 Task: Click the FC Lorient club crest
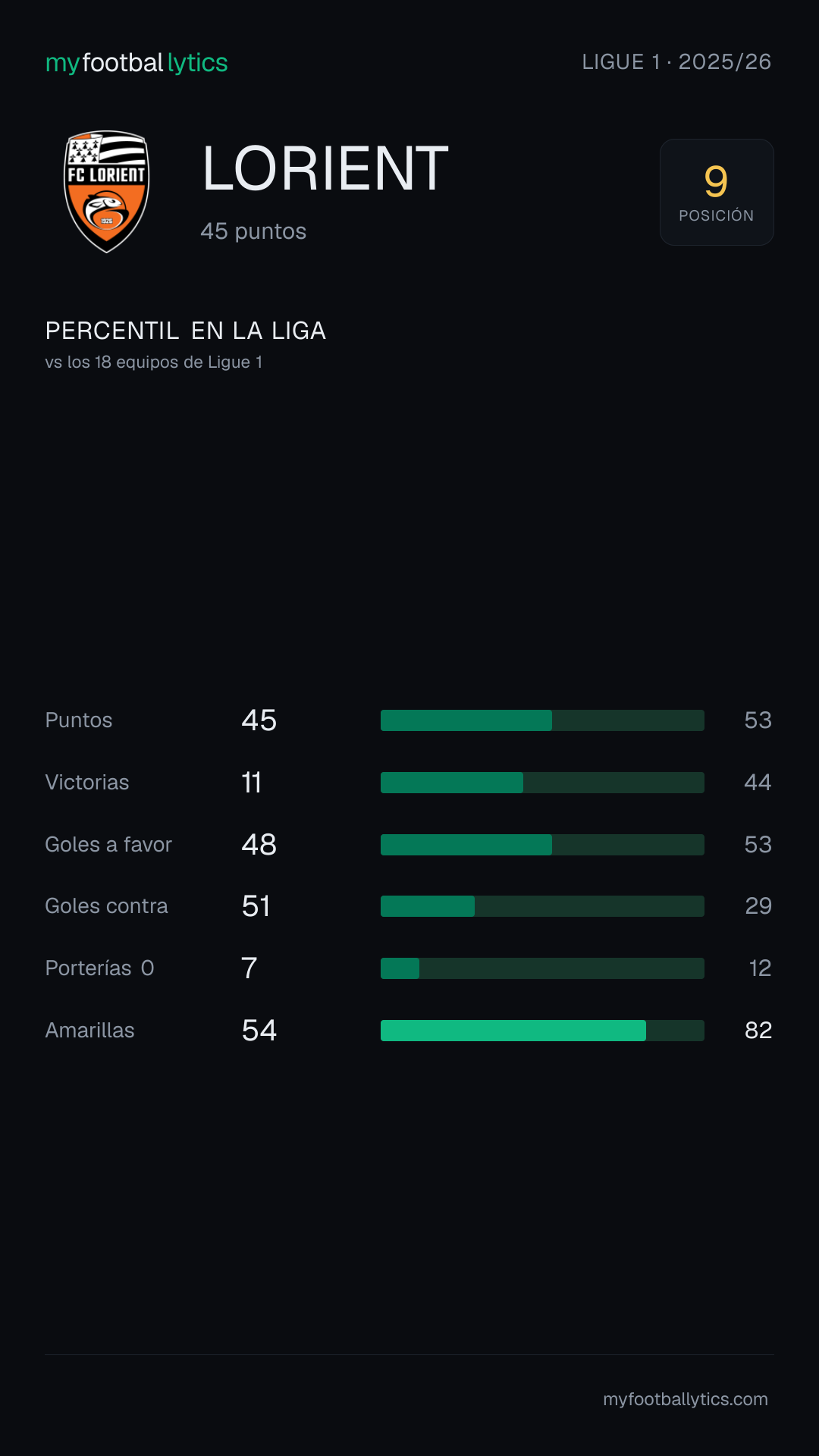106,192
